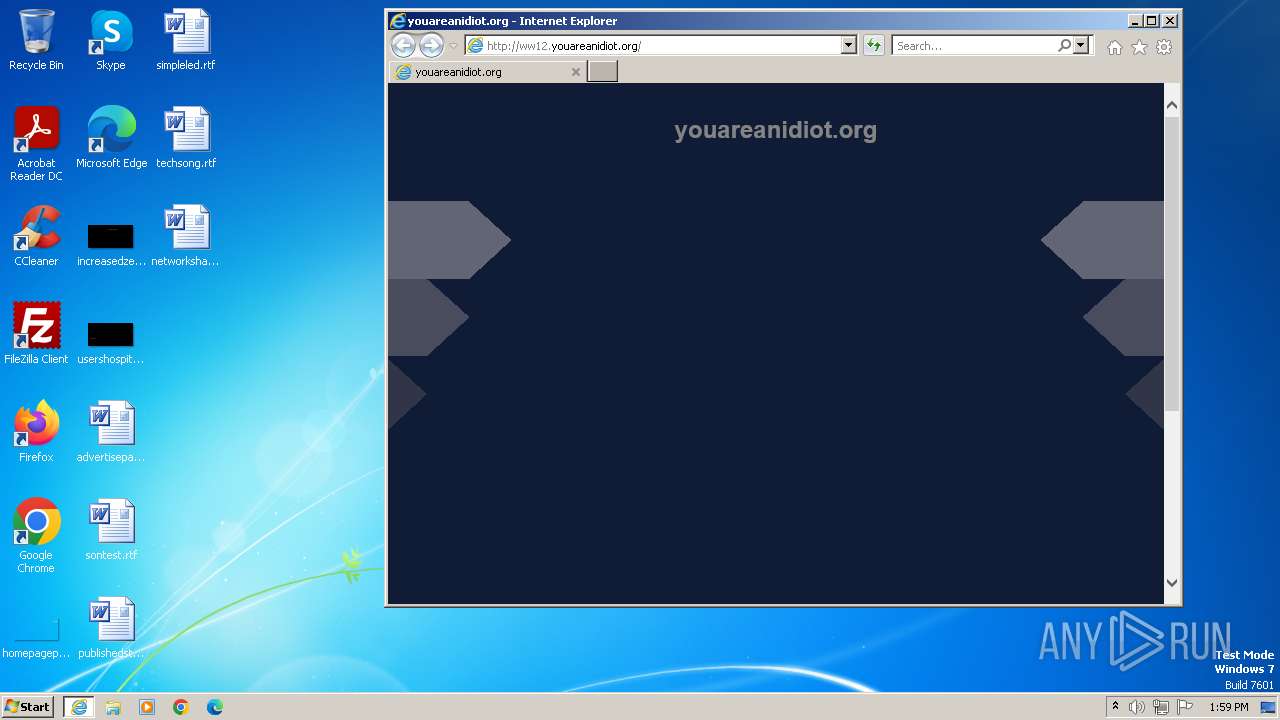Open Windows Explorer from the taskbar
Viewport: 1280px width, 720px height.
113,707
